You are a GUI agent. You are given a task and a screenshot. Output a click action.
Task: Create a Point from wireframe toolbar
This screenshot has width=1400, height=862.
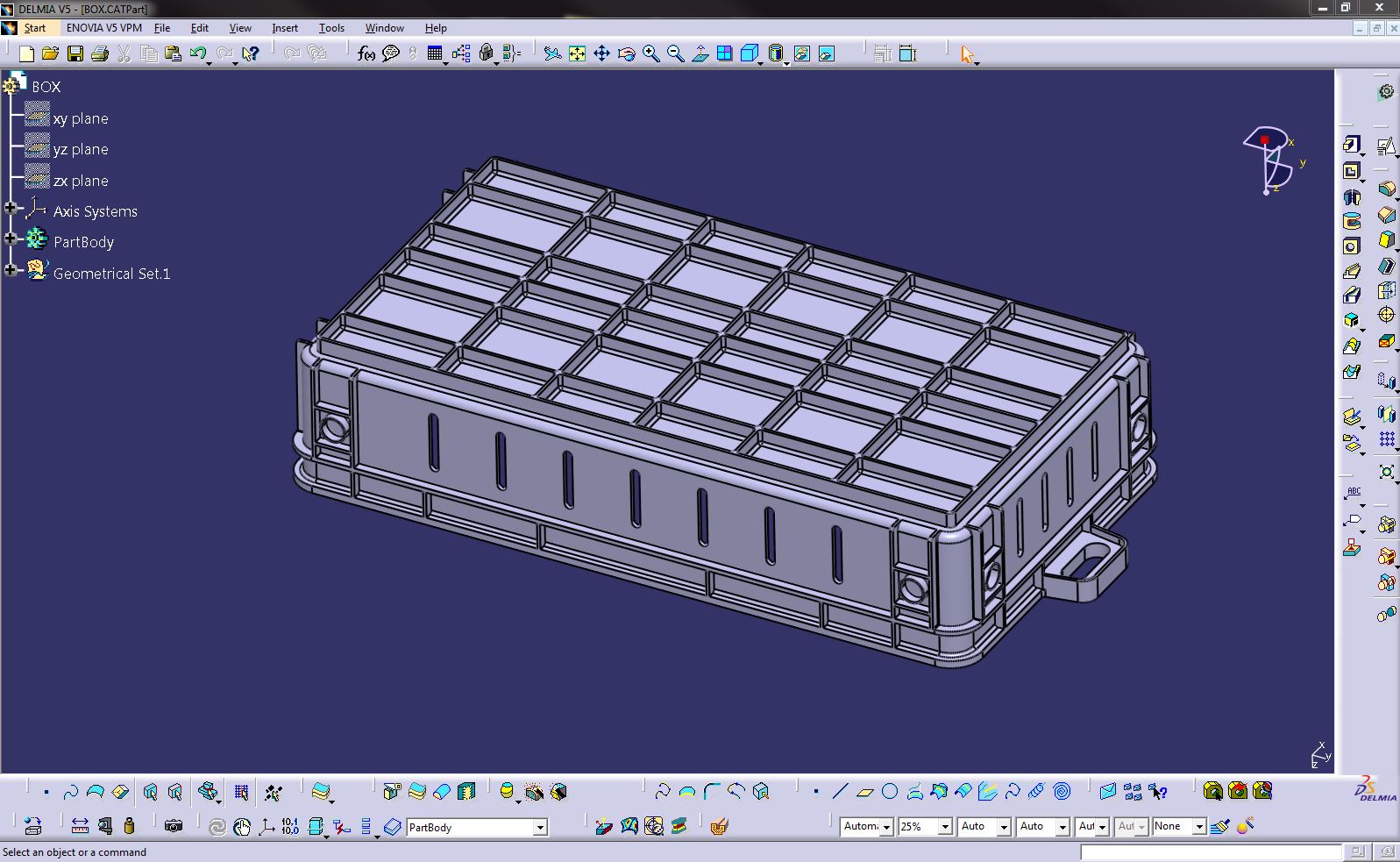[815, 792]
